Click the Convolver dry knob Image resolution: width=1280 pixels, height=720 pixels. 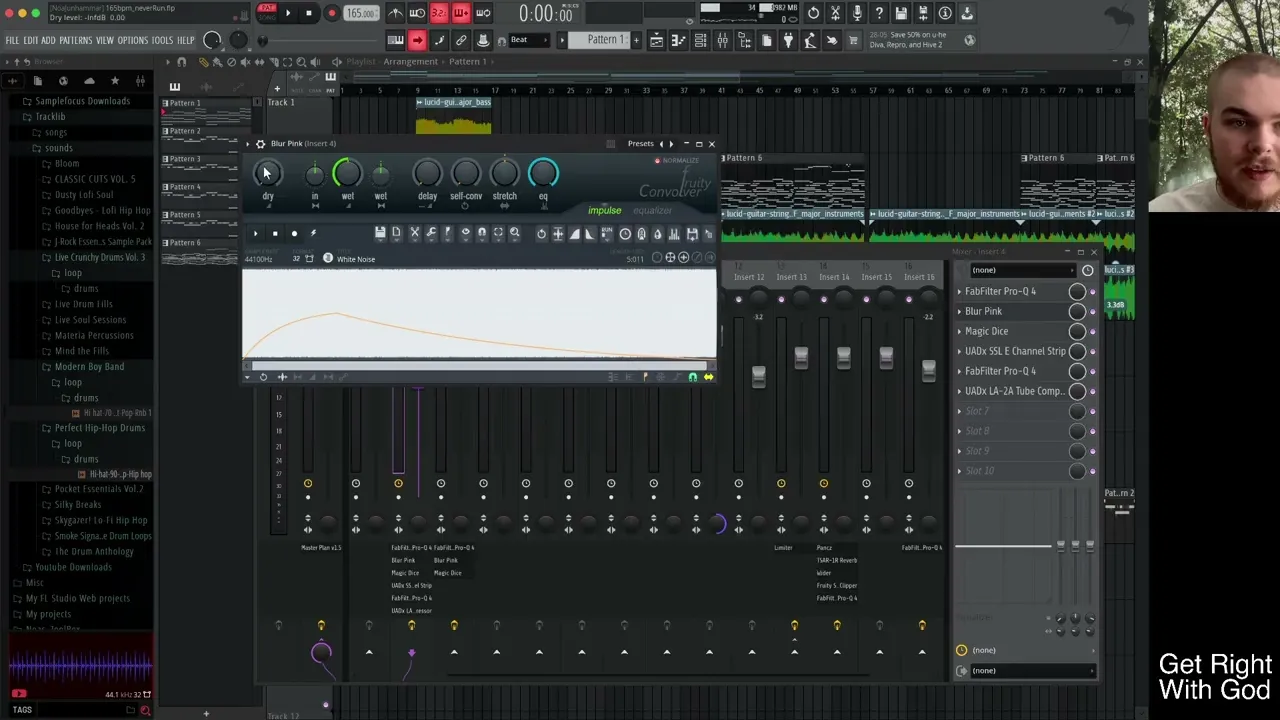coord(267,174)
